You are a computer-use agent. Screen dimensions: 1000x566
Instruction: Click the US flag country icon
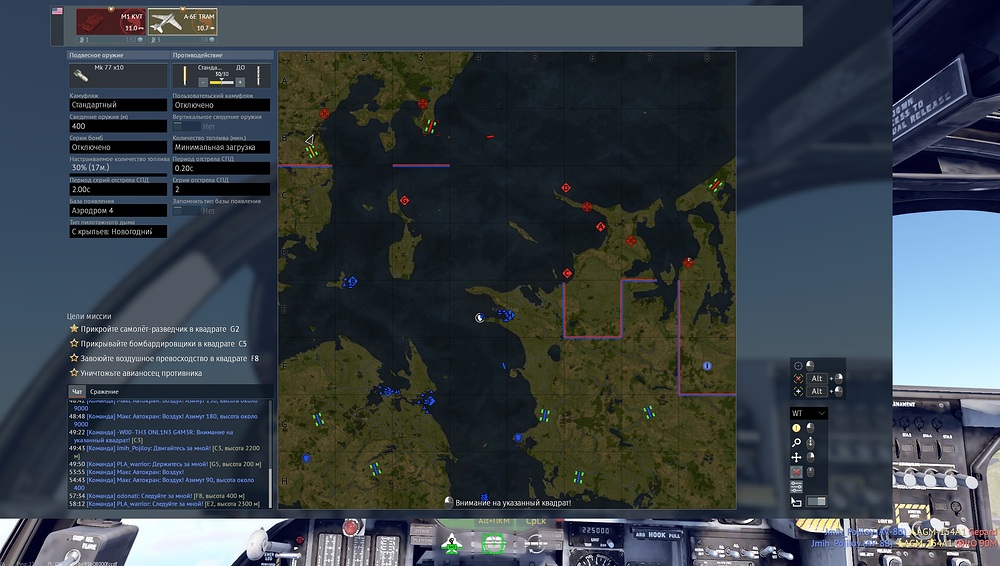(x=57, y=11)
